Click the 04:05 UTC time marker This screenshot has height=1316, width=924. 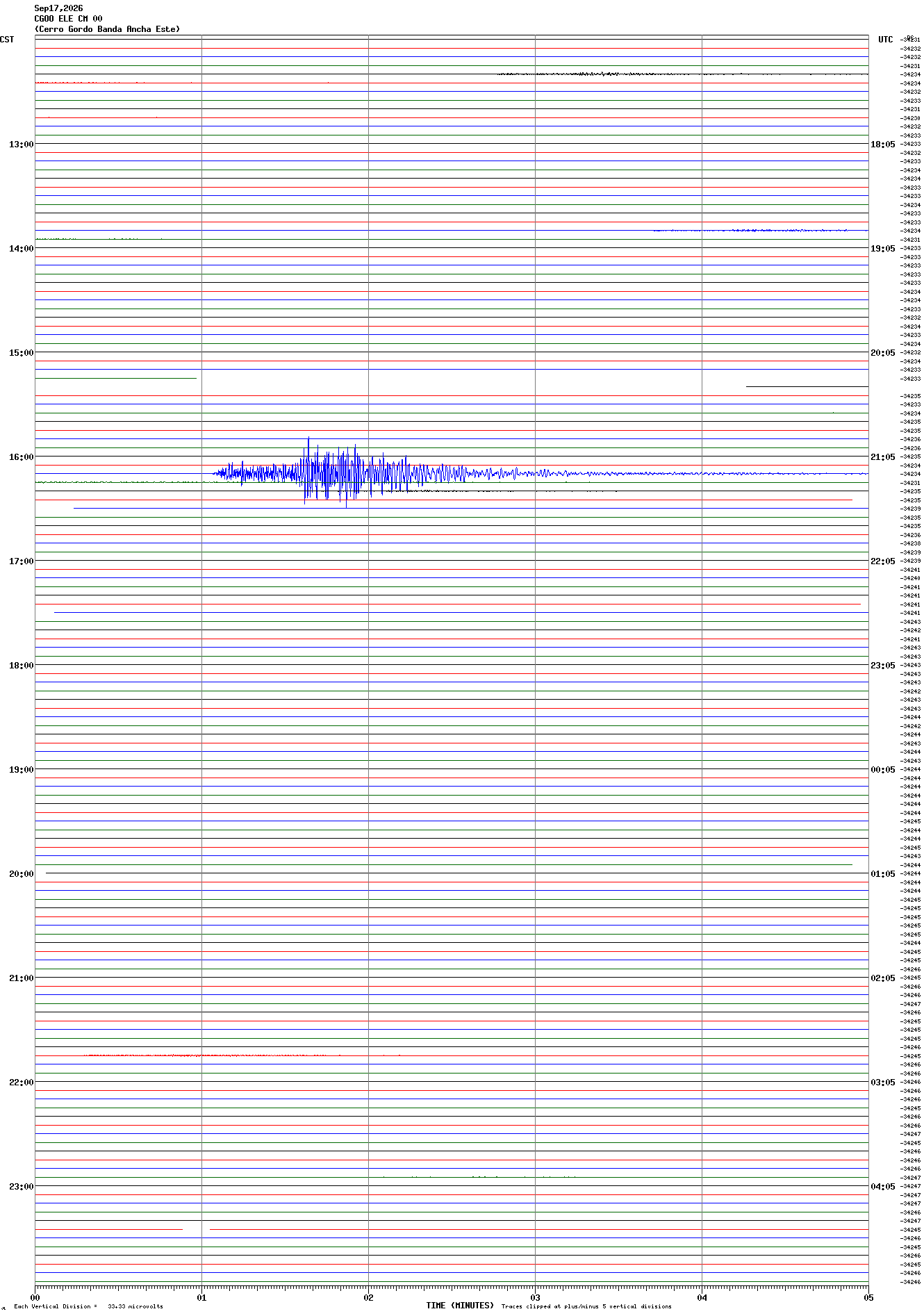[883, 1186]
